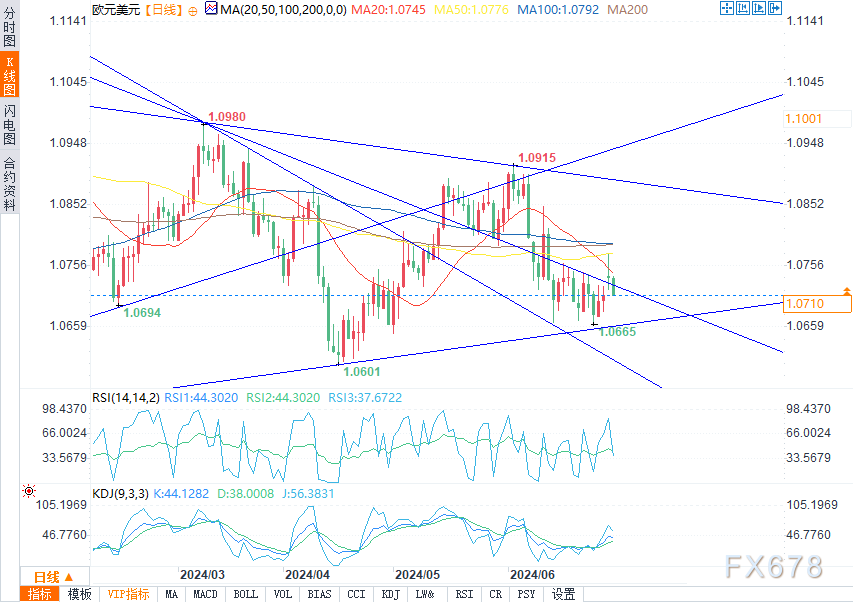
Task: Click the orange alert marker above the 1.0710 price
Action: click(x=846, y=291)
